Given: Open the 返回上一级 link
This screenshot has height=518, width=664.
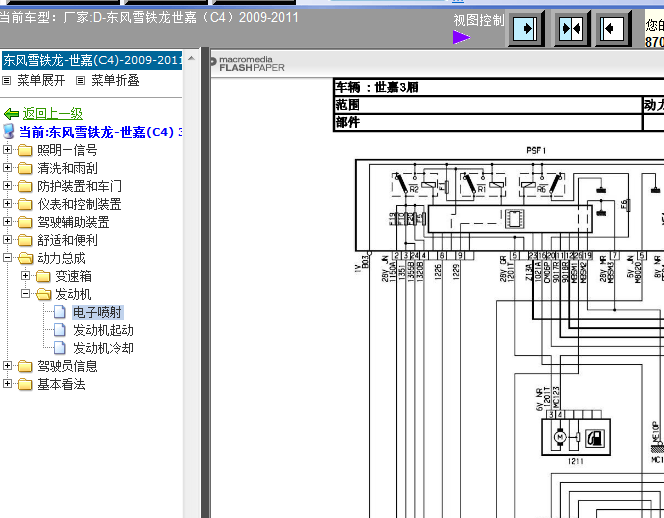Looking at the screenshot, I should (53, 114).
